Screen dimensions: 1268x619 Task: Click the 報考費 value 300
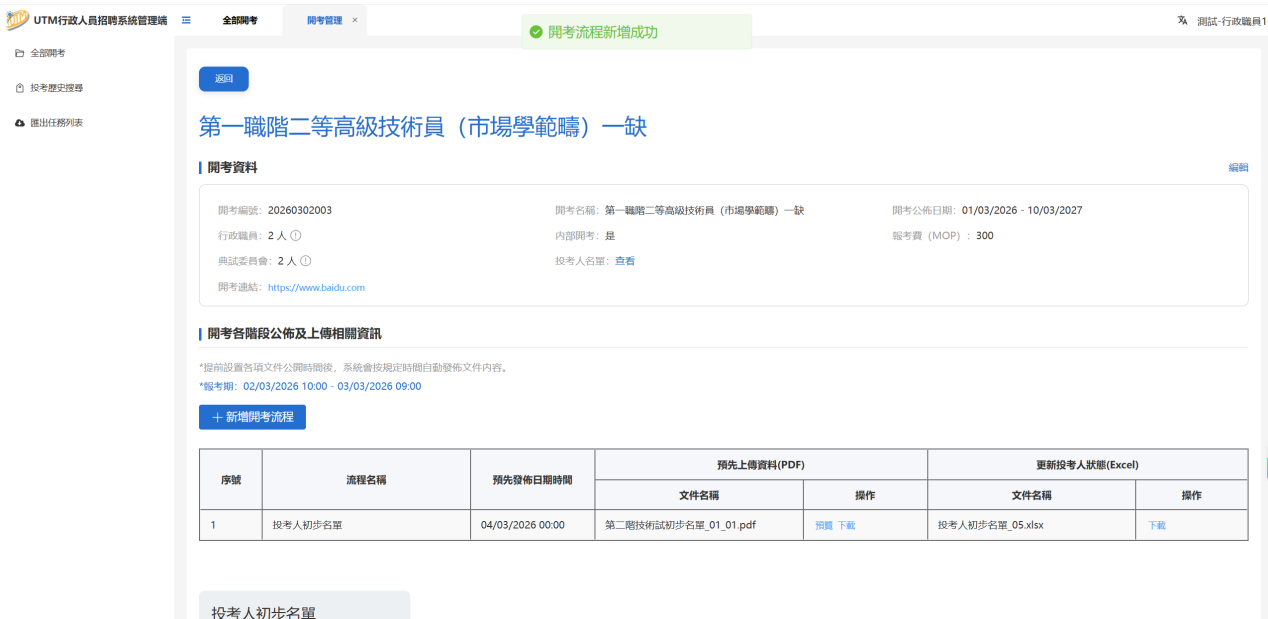click(x=985, y=236)
